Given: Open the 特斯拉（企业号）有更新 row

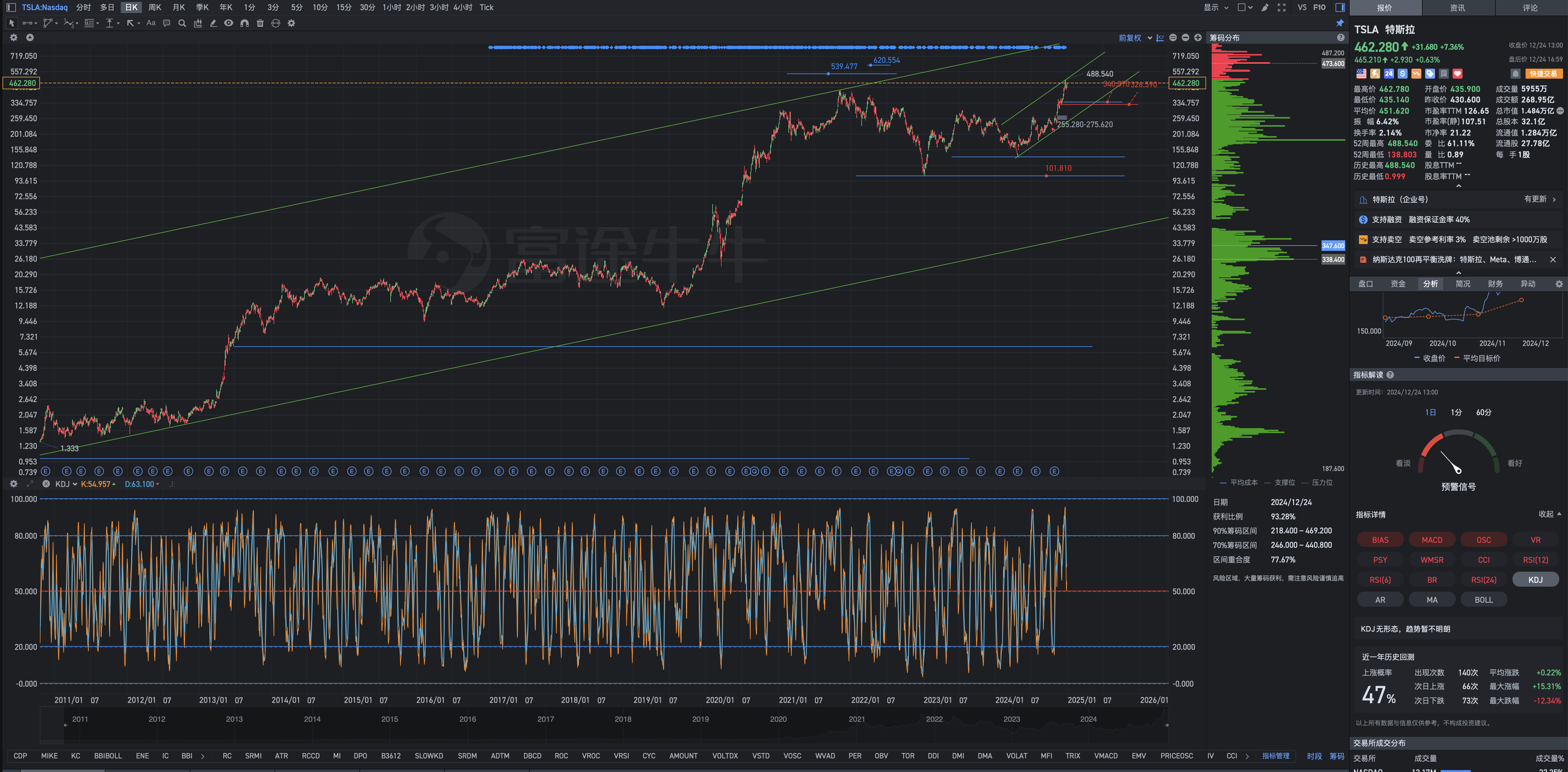Looking at the screenshot, I should [1458, 200].
